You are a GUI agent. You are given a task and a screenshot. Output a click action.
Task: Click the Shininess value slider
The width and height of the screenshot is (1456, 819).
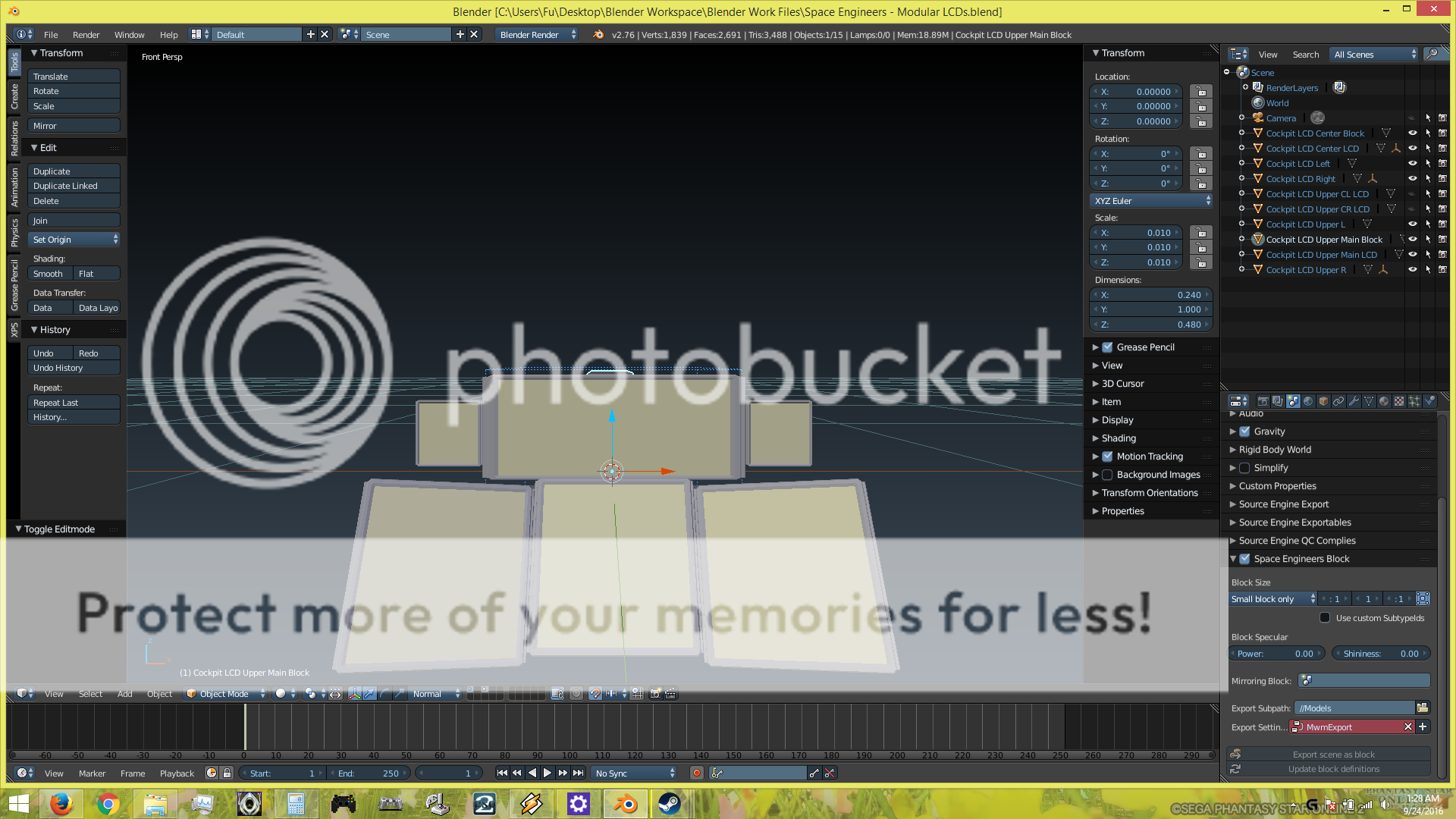(1381, 654)
